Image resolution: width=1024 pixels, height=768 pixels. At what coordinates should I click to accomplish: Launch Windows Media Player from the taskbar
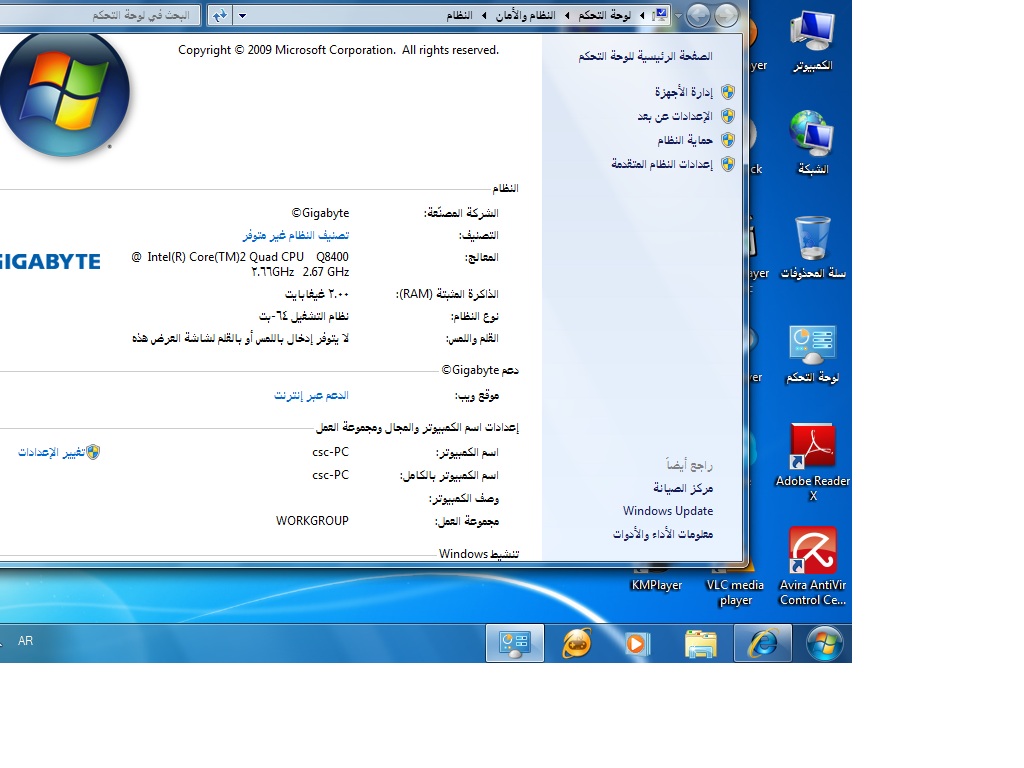637,644
